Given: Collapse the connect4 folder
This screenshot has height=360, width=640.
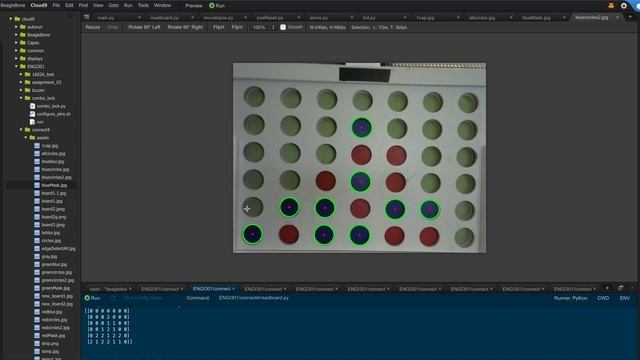Looking at the screenshot, I should 21,130.
